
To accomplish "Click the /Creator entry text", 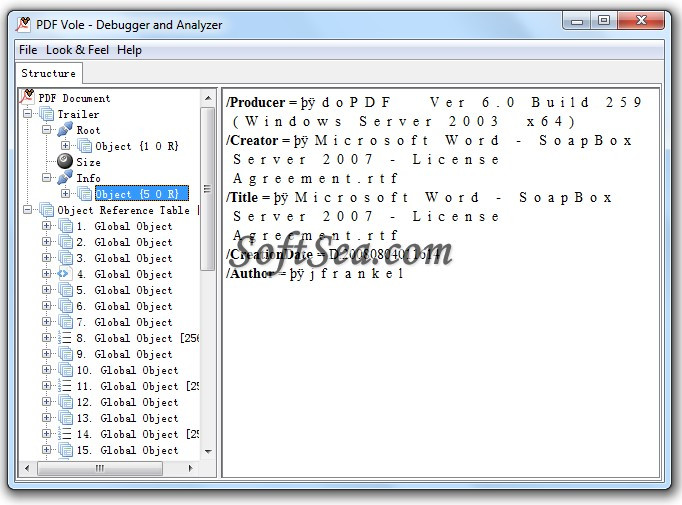I will pyautogui.click(x=429, y=159).
